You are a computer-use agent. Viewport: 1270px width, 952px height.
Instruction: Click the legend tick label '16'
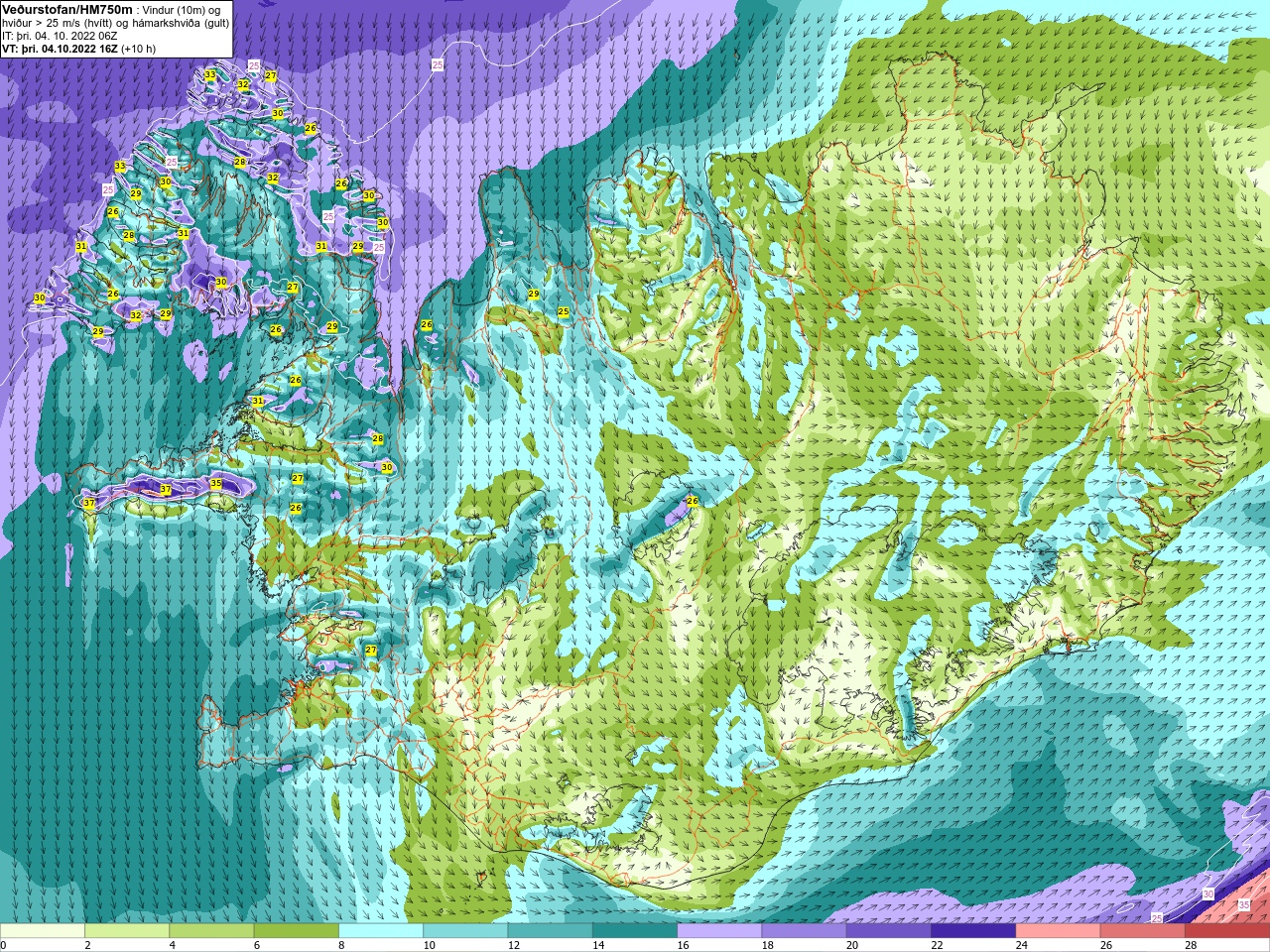pyautogui.click(x=683, y=945)
